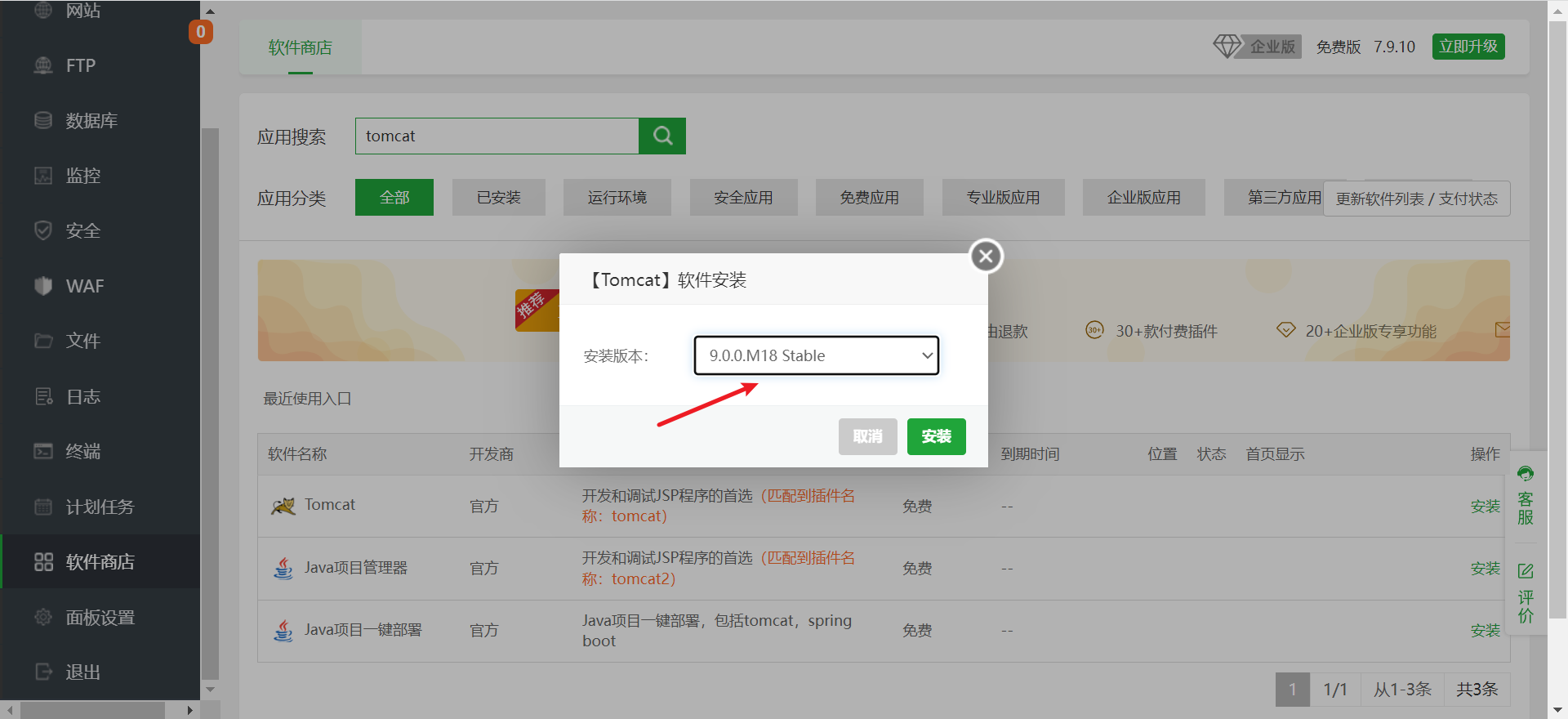Click the 20+企业版专享功能 diamond icon
1568x719 pixels.
pyautogui.click(x=1286, y=330)
